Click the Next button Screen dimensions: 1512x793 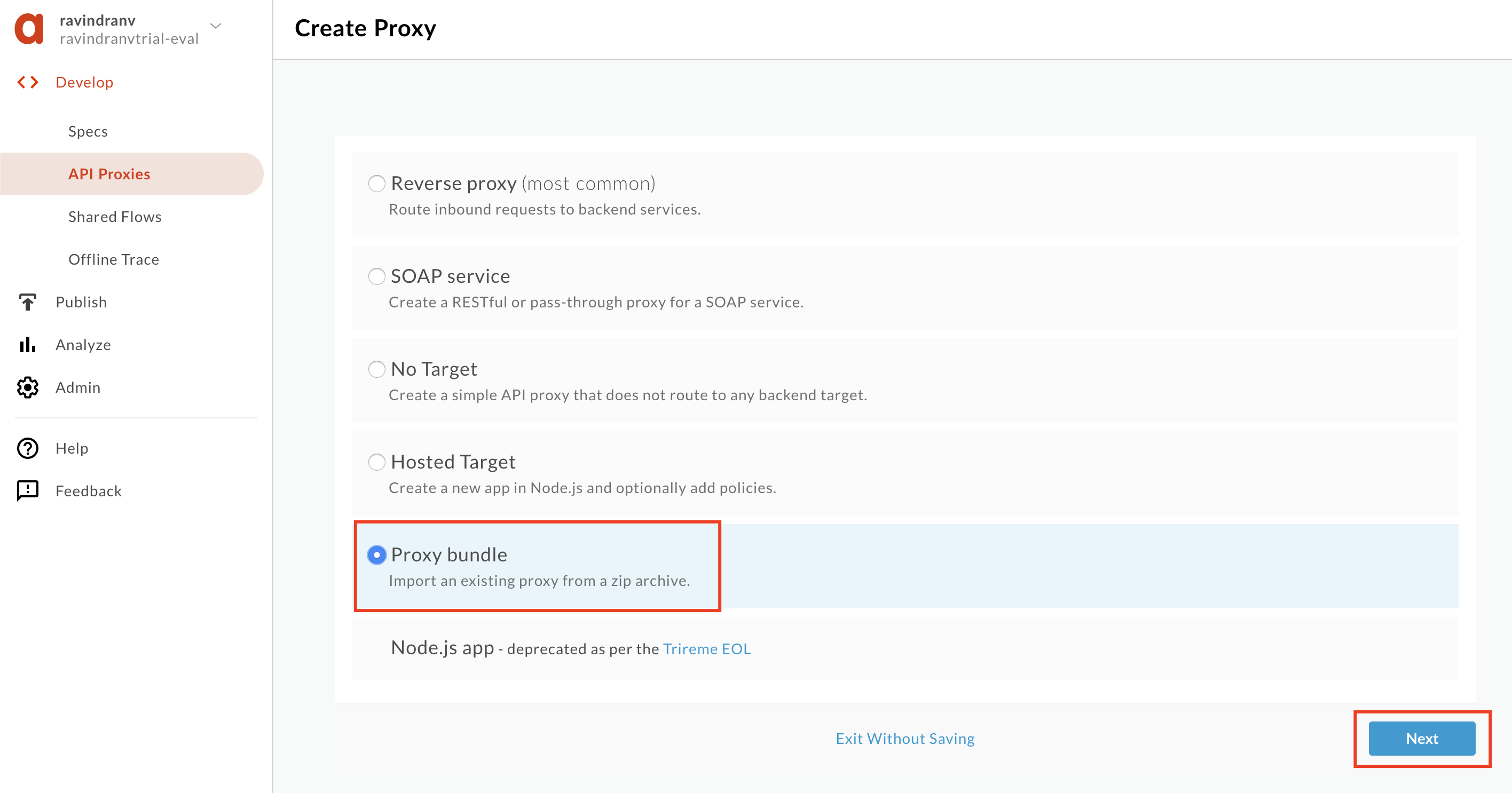pos(1422,739)
